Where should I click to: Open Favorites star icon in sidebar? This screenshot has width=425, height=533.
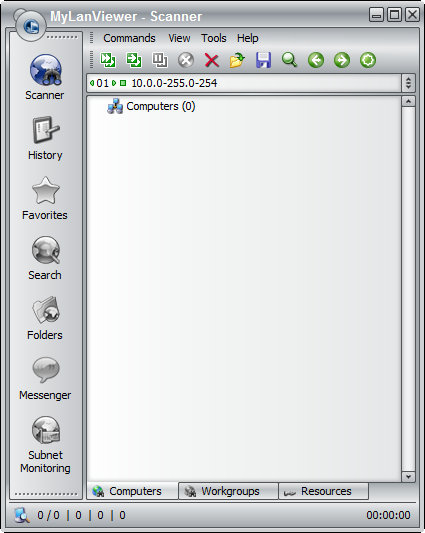[45, 198]
